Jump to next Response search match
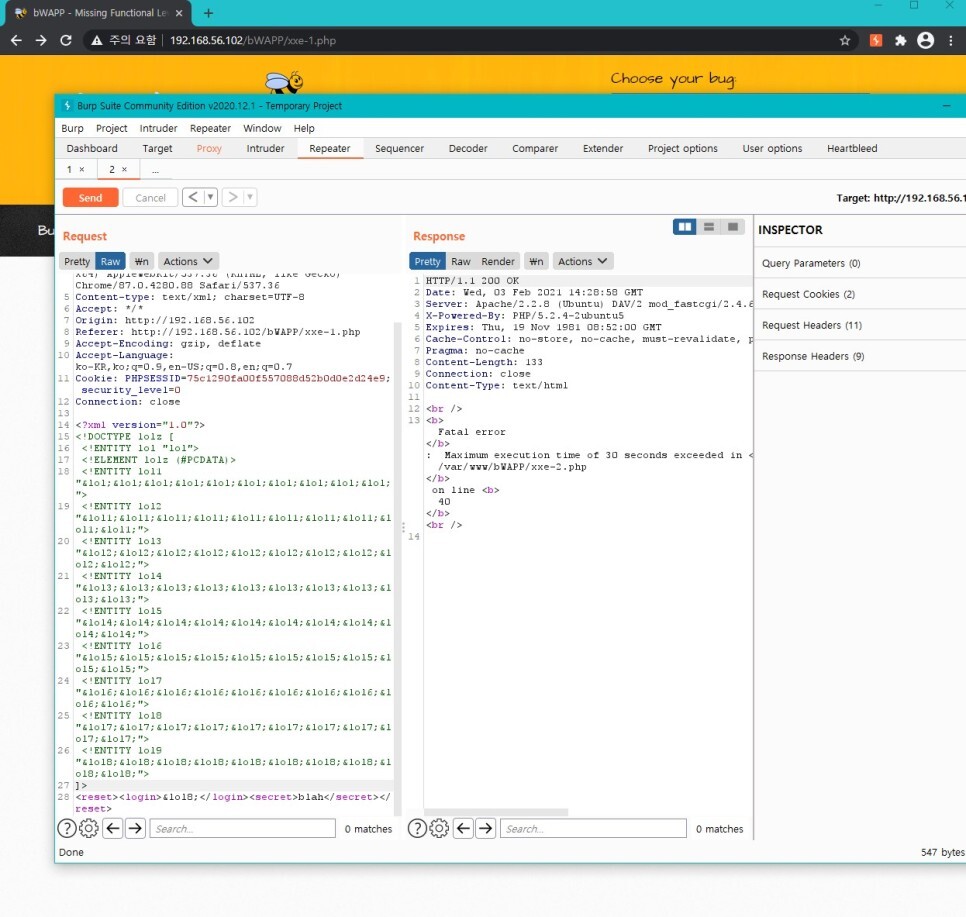The image size is (966, 917). (485, 828)
